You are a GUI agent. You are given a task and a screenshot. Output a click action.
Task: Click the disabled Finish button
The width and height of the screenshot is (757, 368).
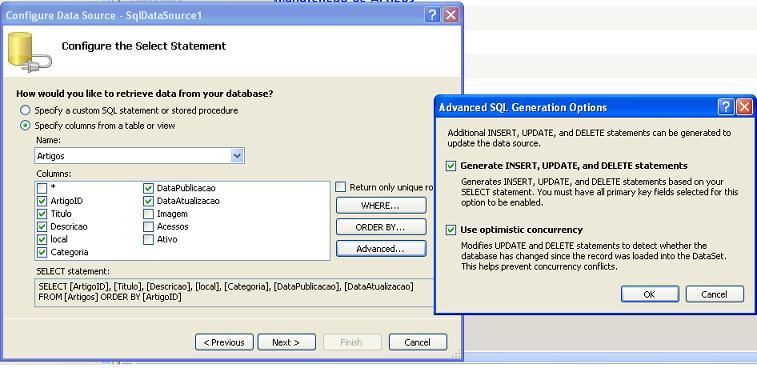(352, 342)
